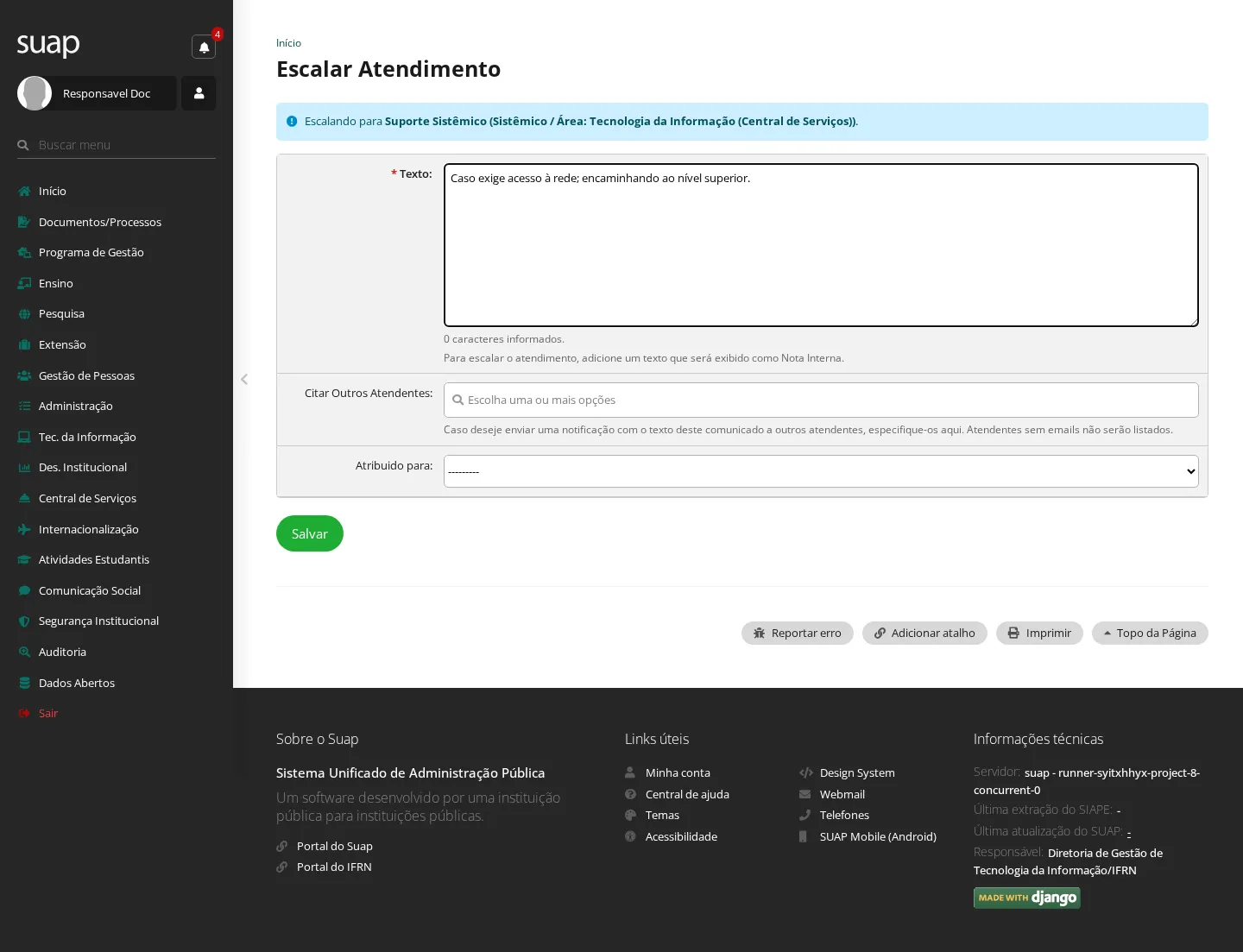
Task: Click the Des. Institucional chart icon
Action: click(24, 467)
